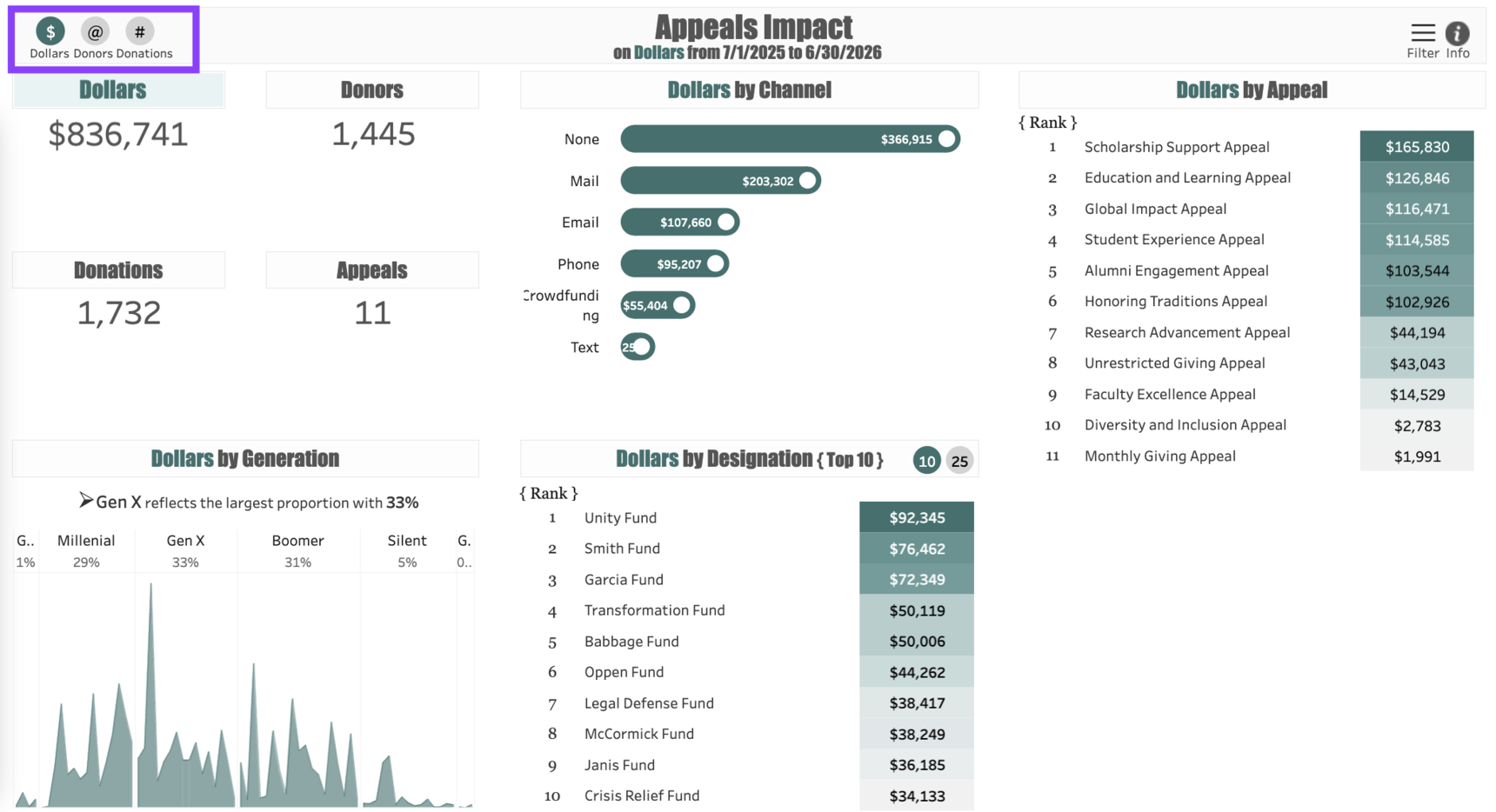Switch to the Donations # metric icon
This screenshot has height=812, width=1496.
pyautogui.click(x=139, y=32)
